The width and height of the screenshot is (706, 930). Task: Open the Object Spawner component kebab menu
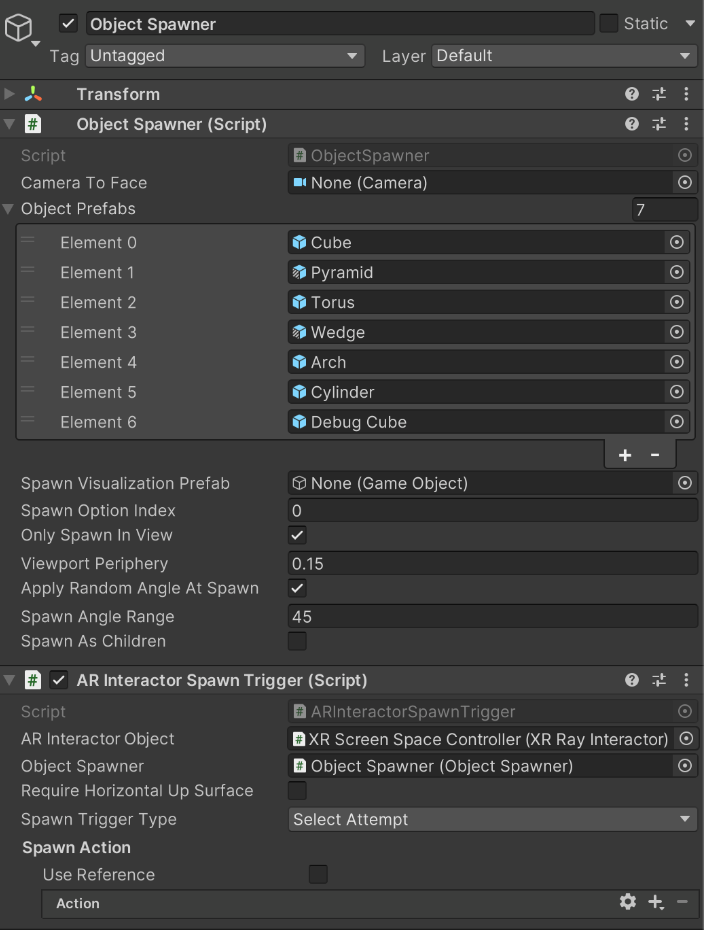pyautogui.click(x=687, y=124)
